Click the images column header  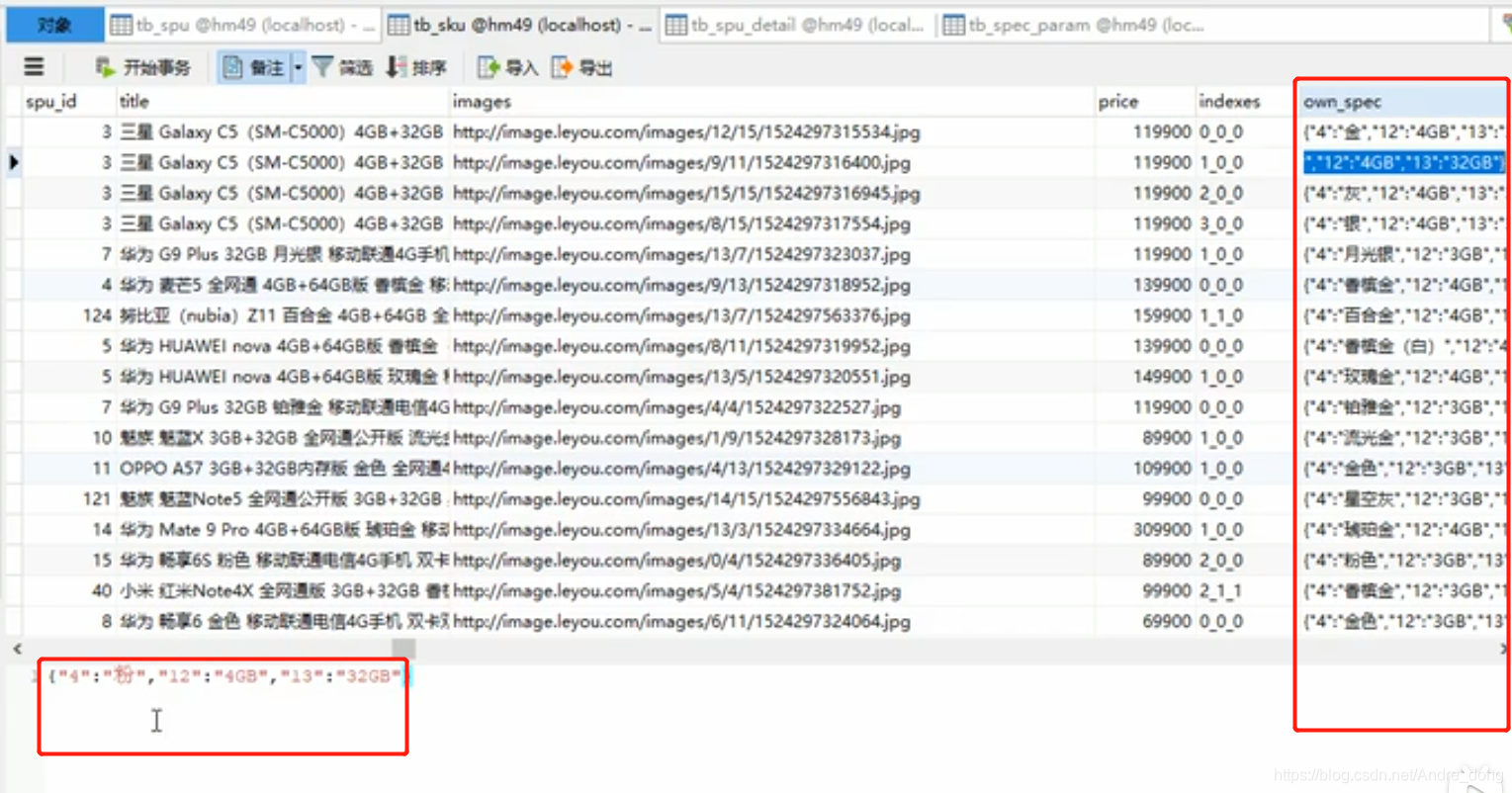click(x=771, y=101)
